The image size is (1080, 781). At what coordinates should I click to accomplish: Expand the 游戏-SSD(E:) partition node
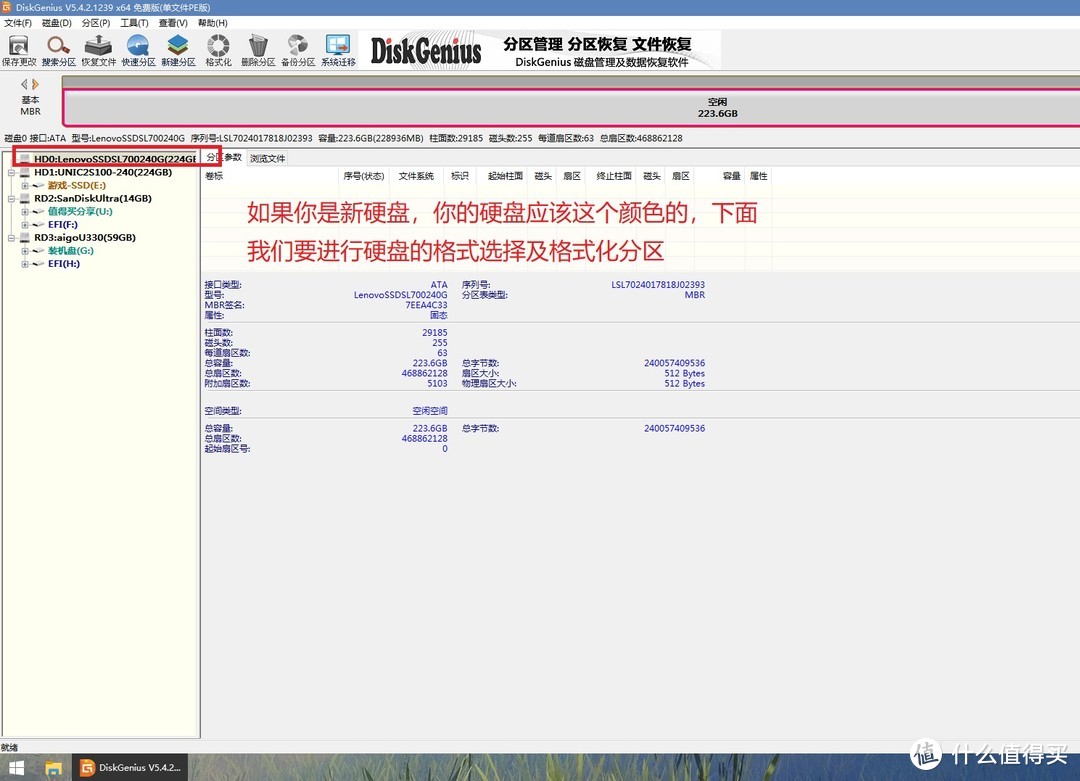coord(25,185)
